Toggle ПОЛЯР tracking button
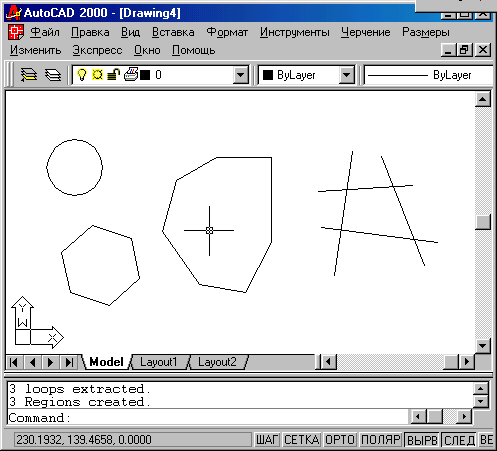 [380, 440]
